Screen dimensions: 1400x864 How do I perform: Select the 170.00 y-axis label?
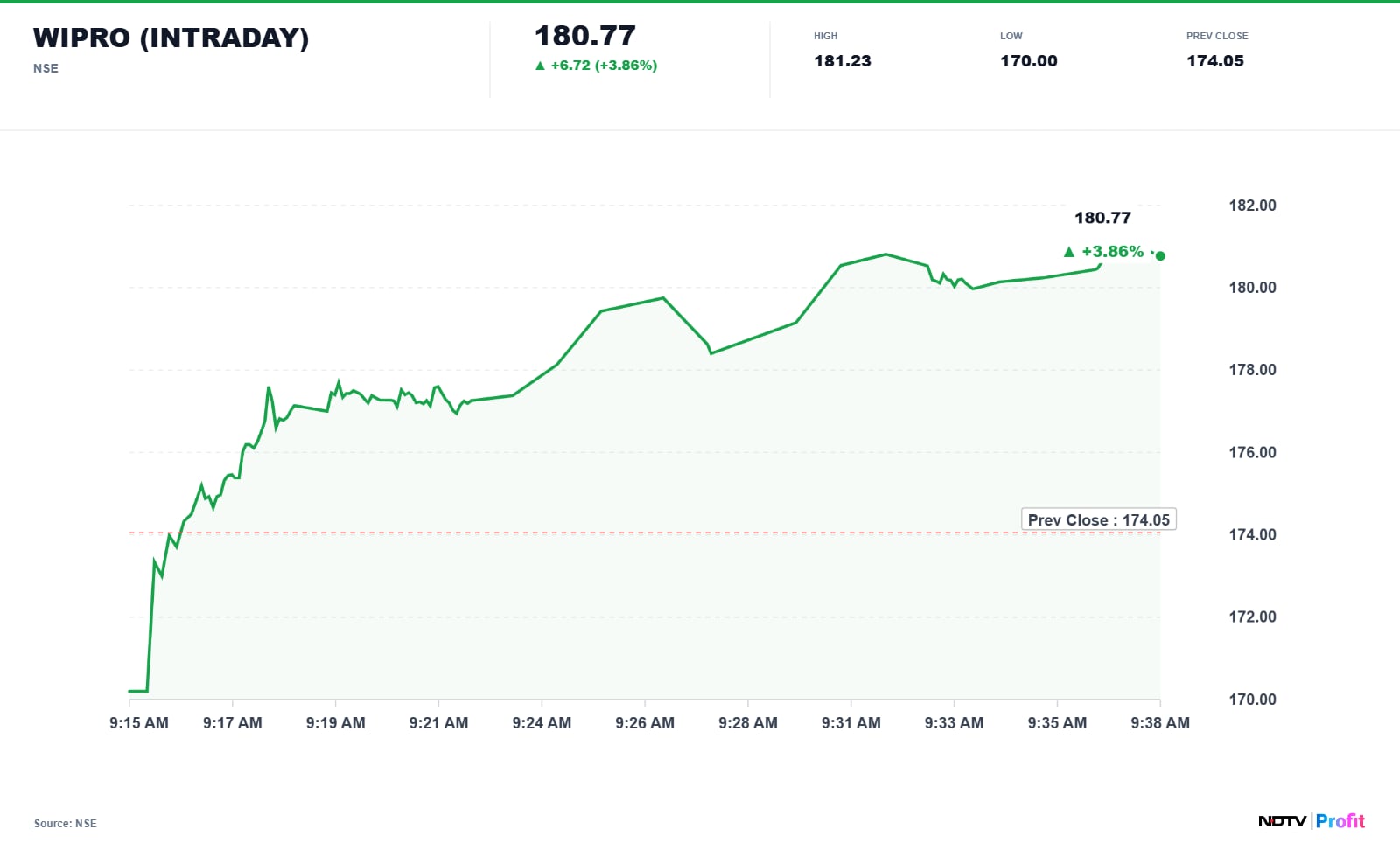pyautogui.click(x=1253, y=700)
